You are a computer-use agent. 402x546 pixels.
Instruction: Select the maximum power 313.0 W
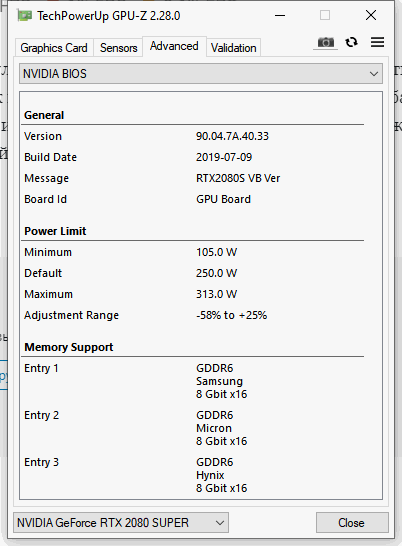point(216,294)
